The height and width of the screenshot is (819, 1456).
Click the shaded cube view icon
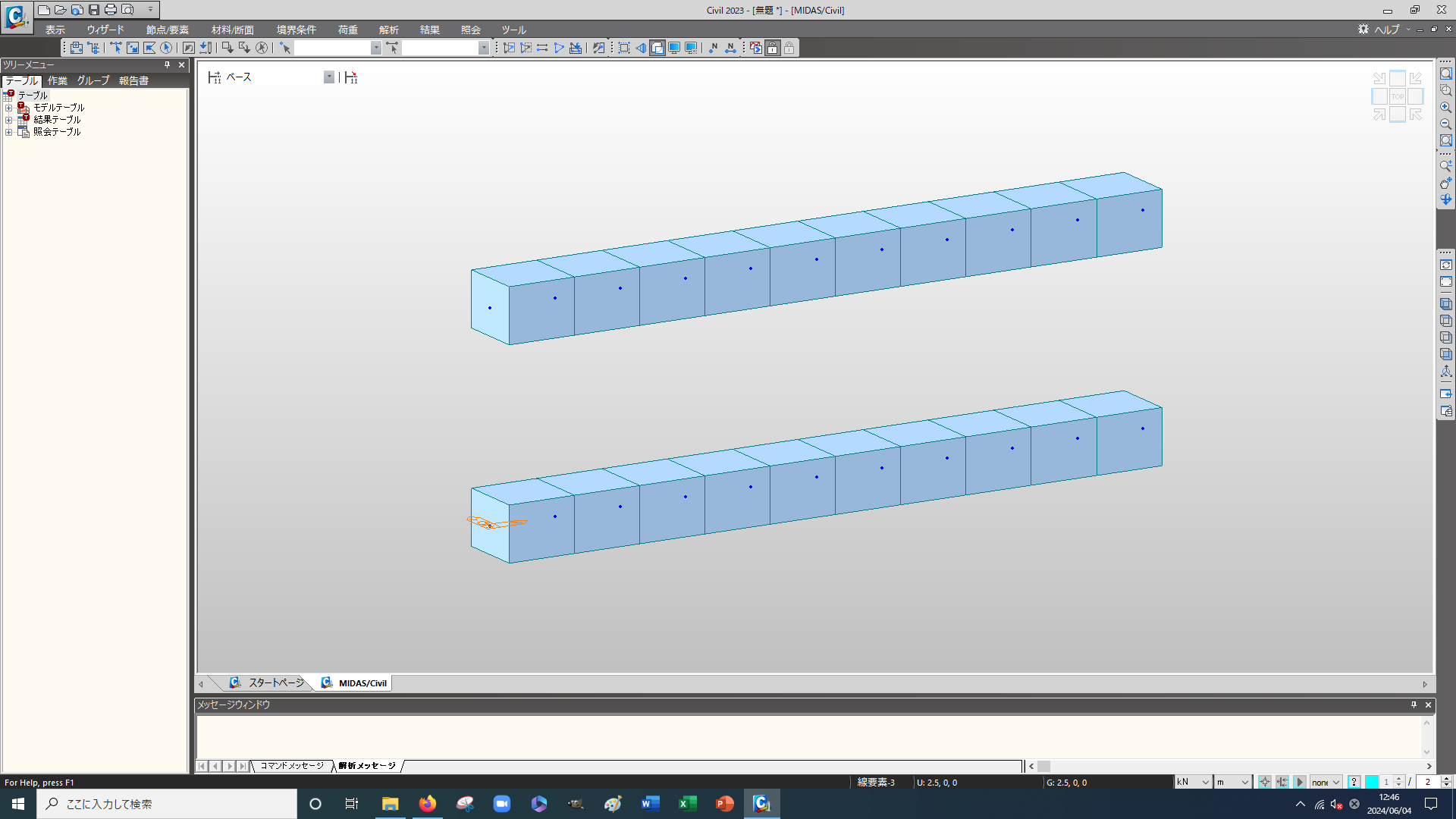click(x=1446, y=304)
